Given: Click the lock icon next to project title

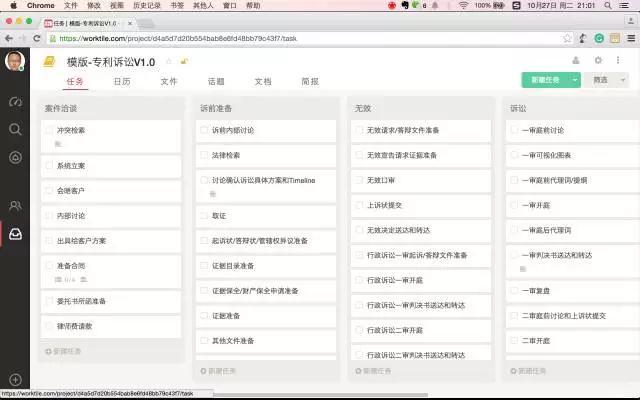Looking at the screenshot, I should pyautogui.click(x=184, y=61).
